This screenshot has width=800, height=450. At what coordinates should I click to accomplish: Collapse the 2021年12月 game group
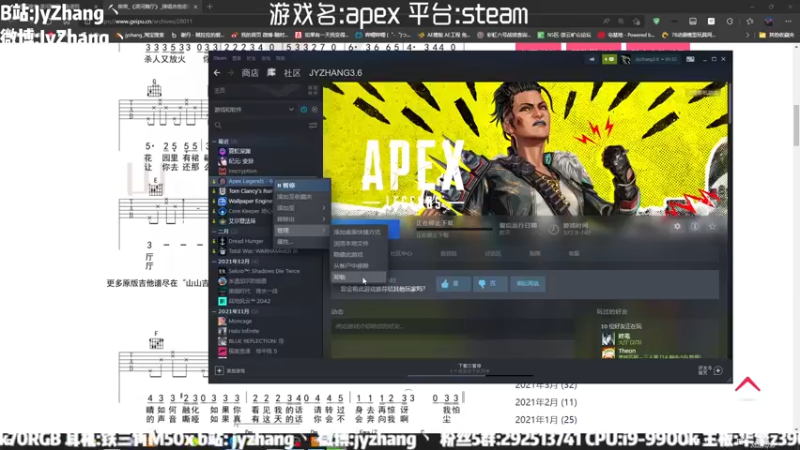click(215, 261)
